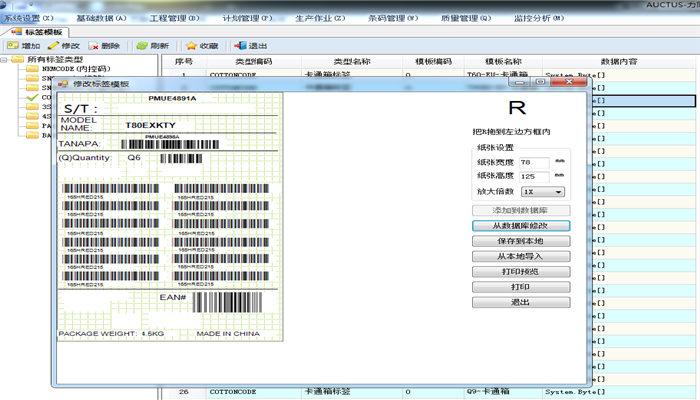700x400 pixels.
Task: Select the NBMCODE (内控码) tree item
Action: coord(76,69)
